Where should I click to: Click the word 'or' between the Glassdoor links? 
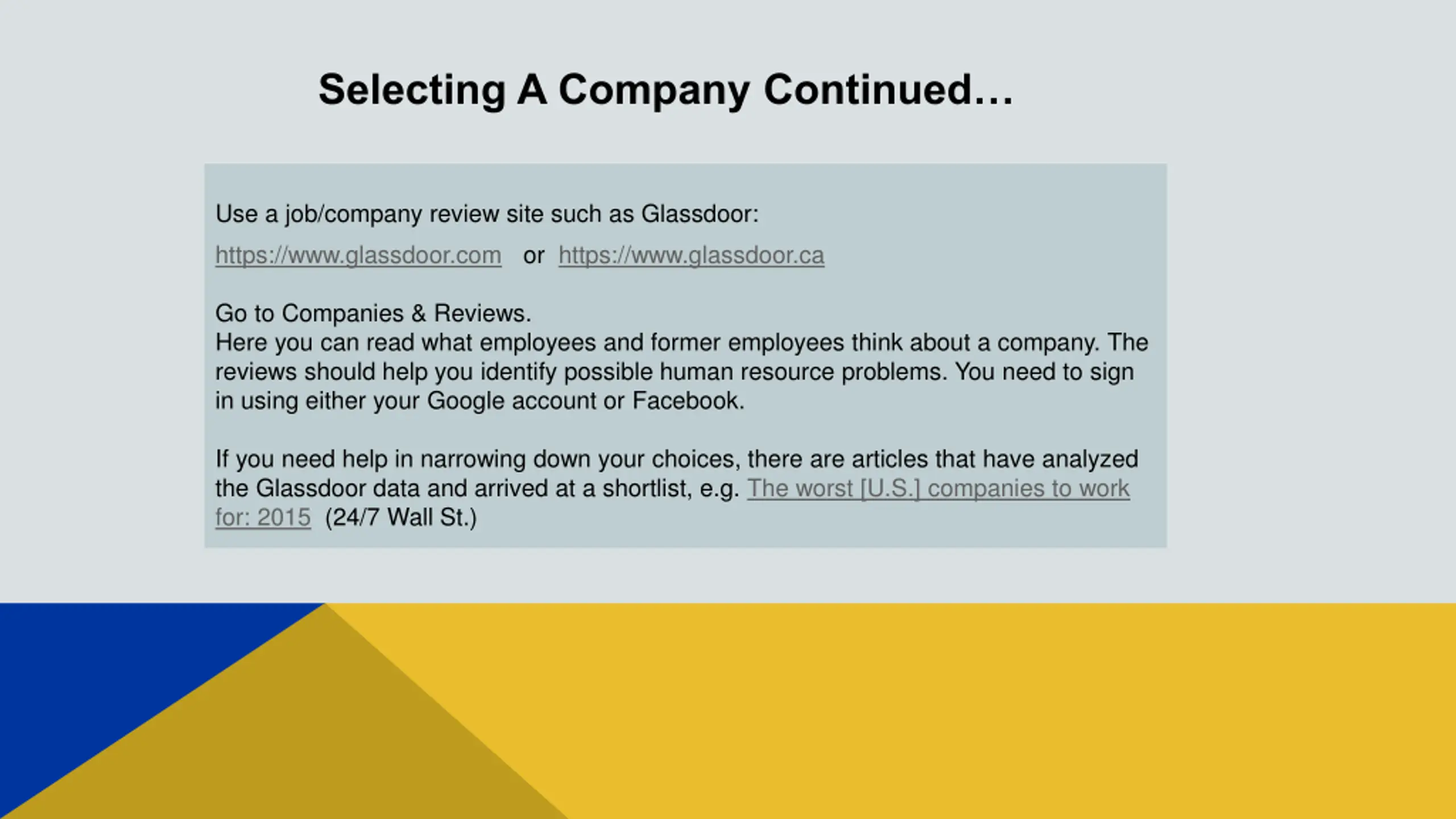pos(533,256)
